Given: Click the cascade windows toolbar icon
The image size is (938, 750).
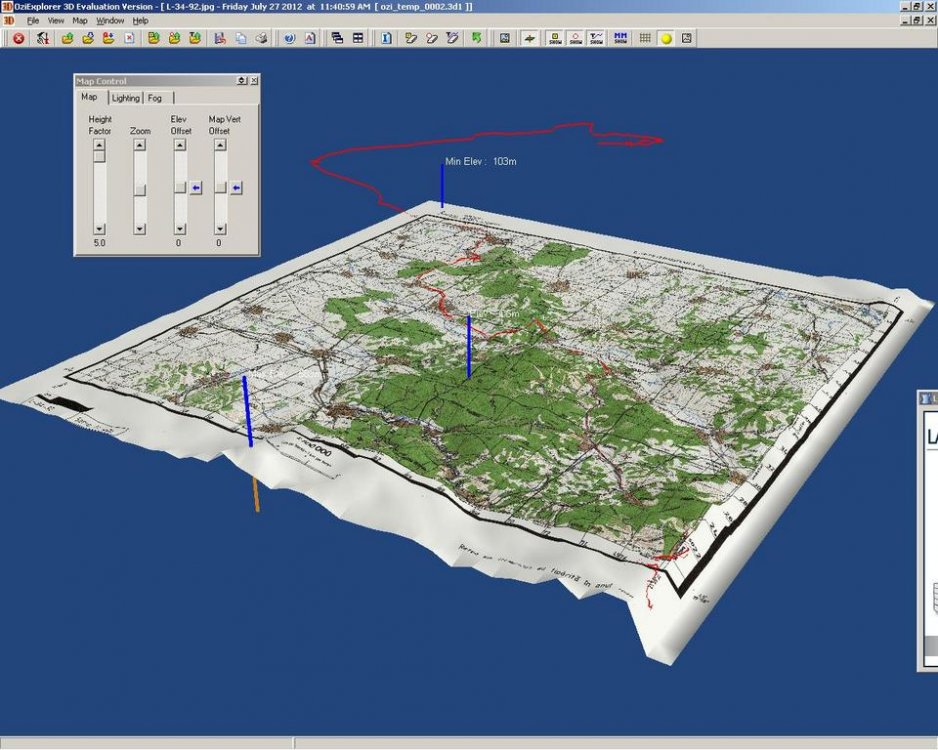Looking at the screenshot, I should (x=337, y=38).
